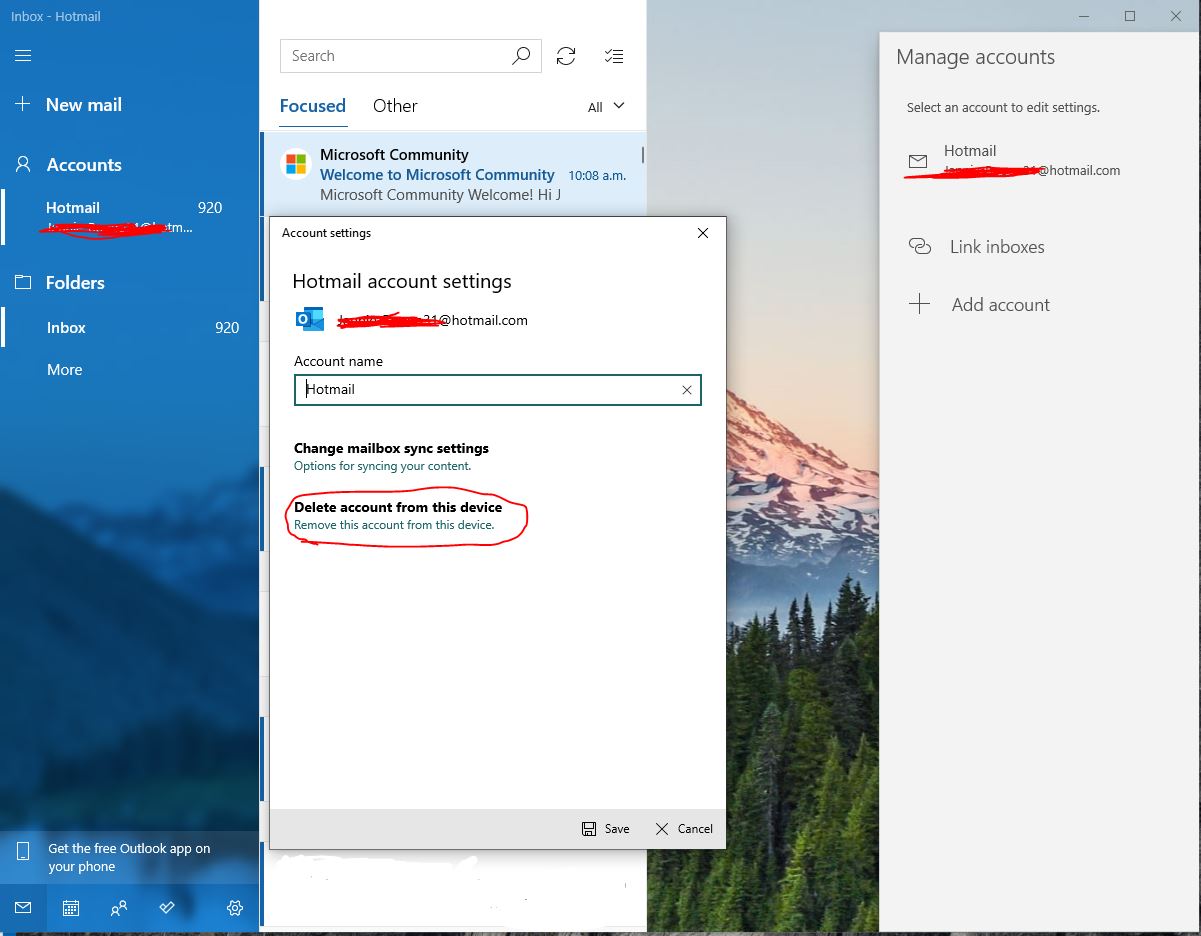Minimize the Mail window

coord(1084,16)
